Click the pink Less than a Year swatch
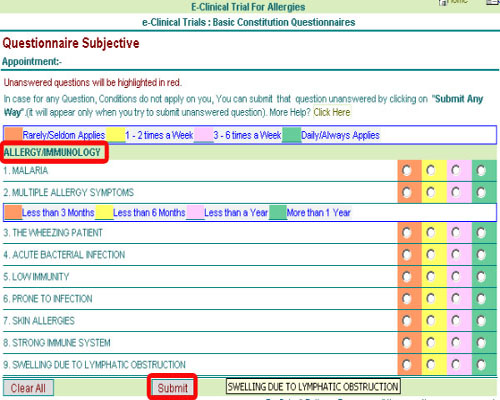The width and height of the screenshot is (500, 400). click(195, 212)
